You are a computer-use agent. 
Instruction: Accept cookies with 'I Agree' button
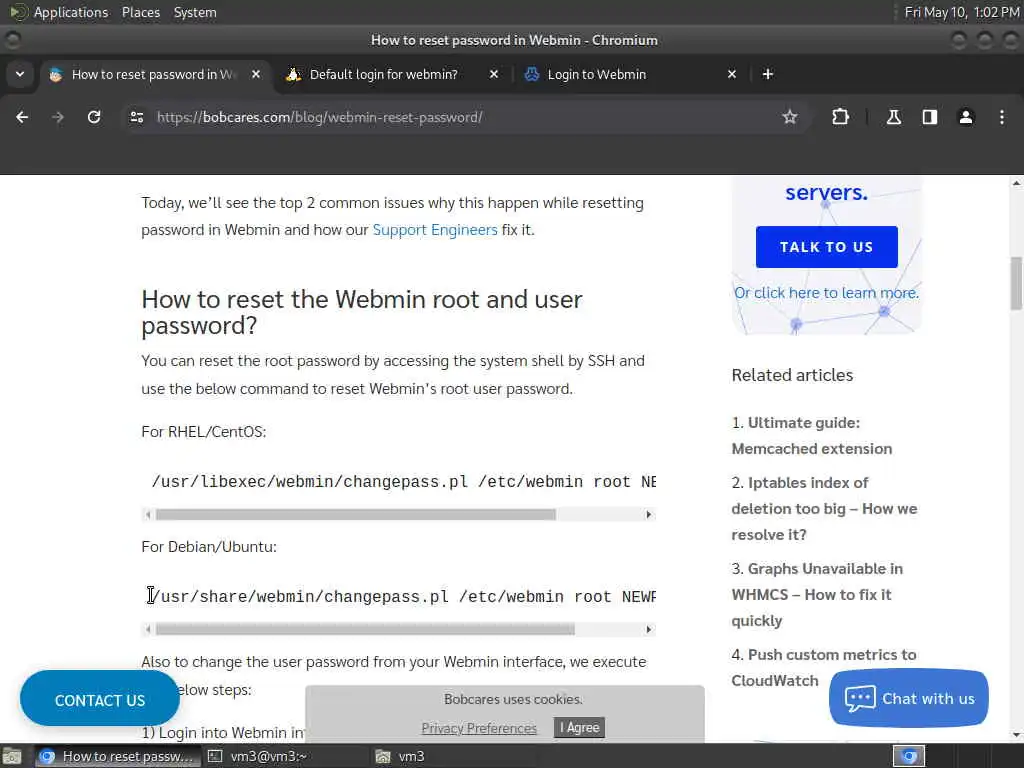[579, 728]
